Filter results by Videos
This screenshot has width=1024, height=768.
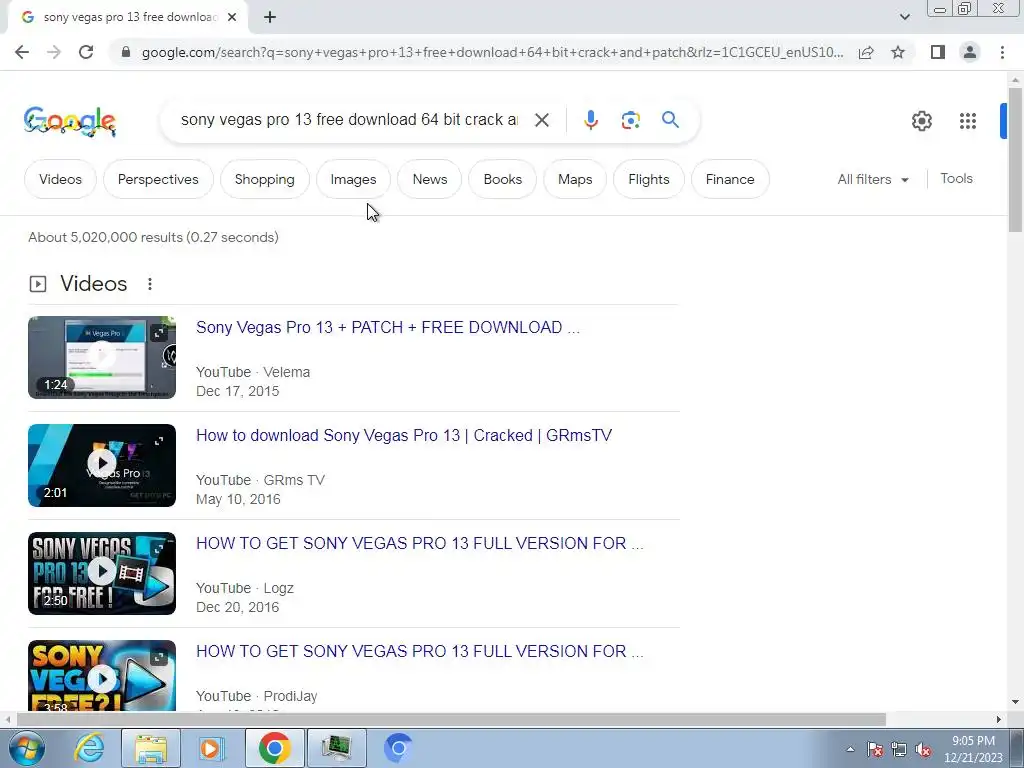(x=60, y=179)
